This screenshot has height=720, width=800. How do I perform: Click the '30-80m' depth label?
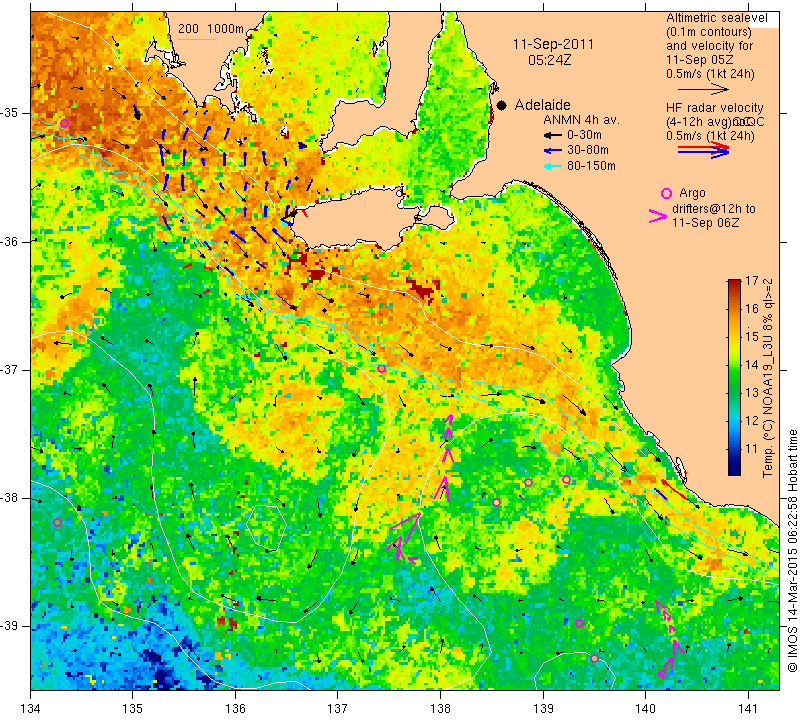tap(587, 151)
